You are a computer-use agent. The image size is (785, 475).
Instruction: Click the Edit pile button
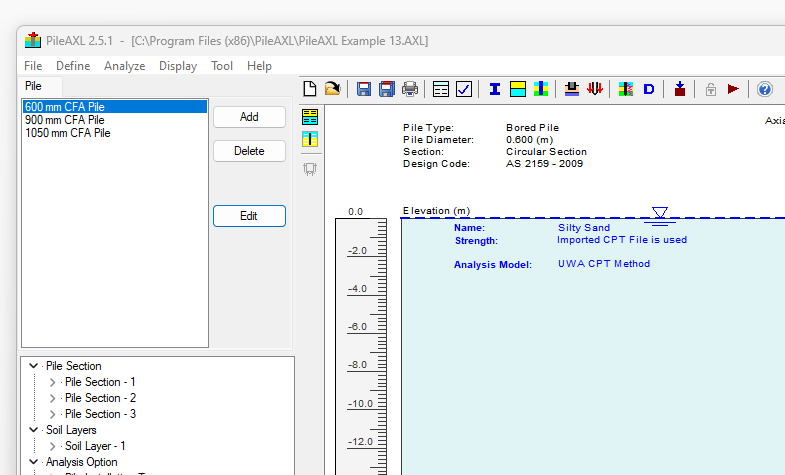click(x=249, y=216)
